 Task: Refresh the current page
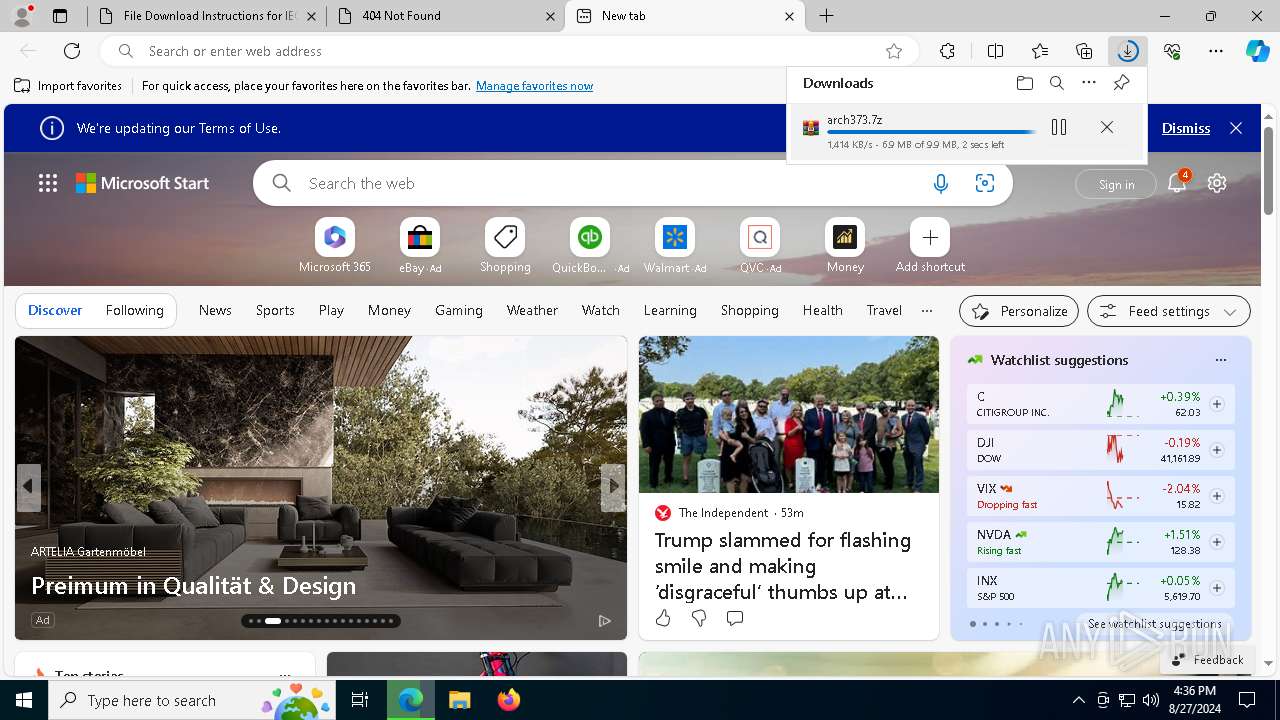pos(72,51)
